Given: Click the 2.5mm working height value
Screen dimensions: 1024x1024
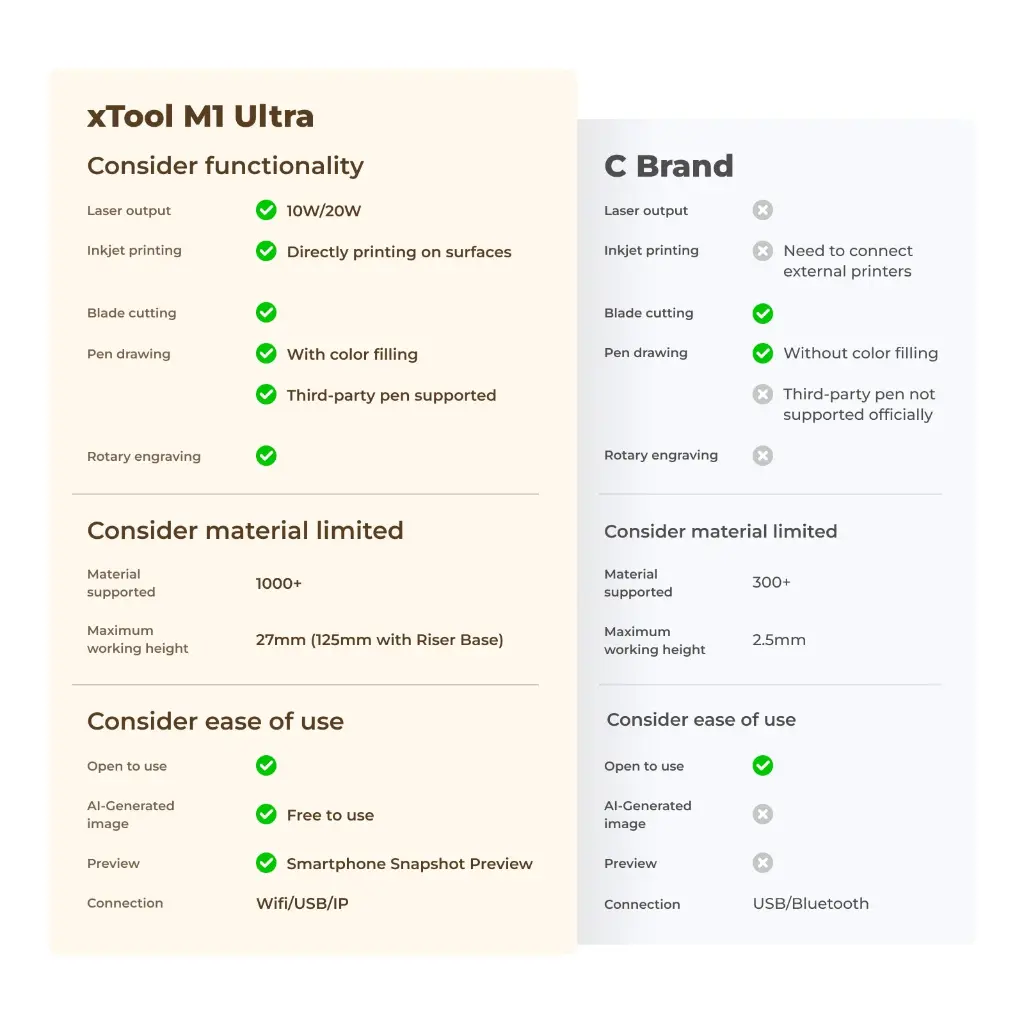Looking at the screenshot, I should coord(778,640).
